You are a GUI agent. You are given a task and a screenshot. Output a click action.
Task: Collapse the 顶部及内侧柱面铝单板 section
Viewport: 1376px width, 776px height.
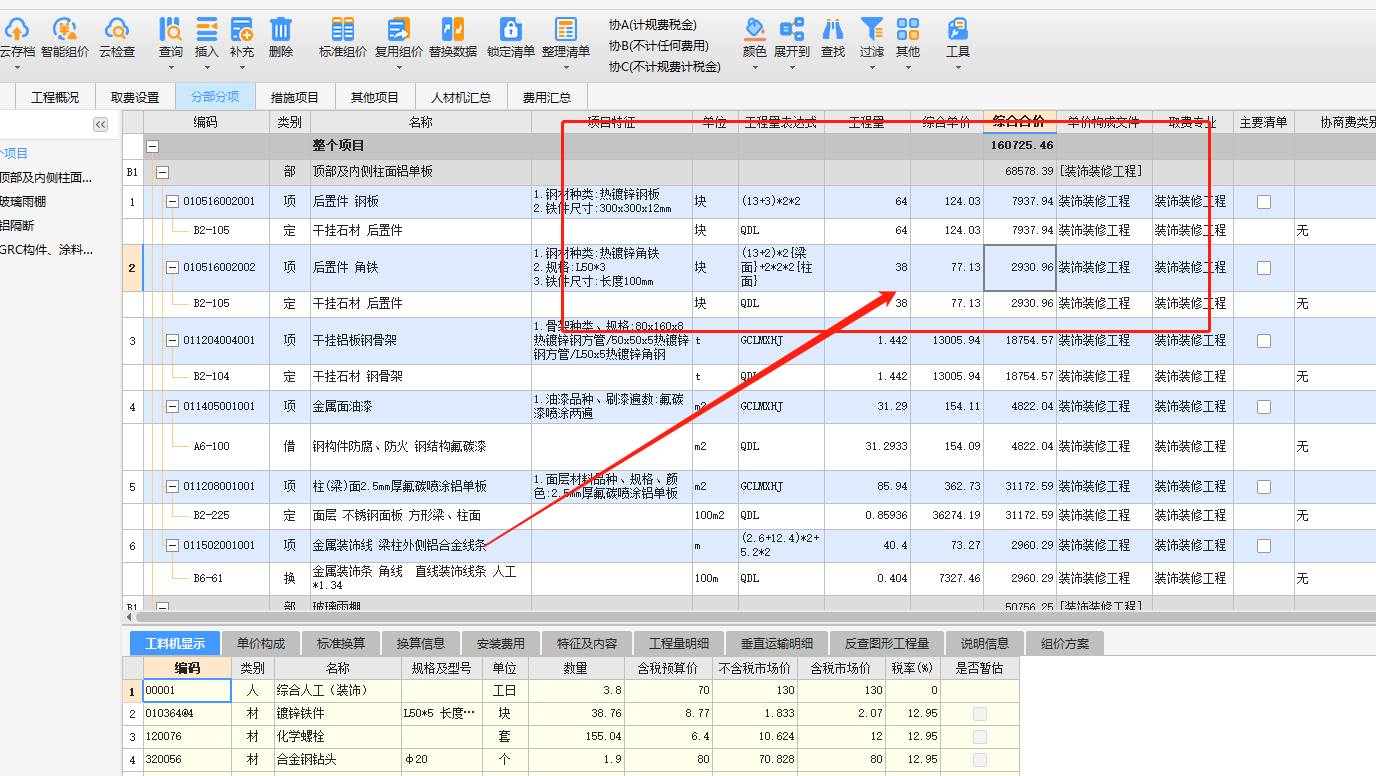click(162, 172)
